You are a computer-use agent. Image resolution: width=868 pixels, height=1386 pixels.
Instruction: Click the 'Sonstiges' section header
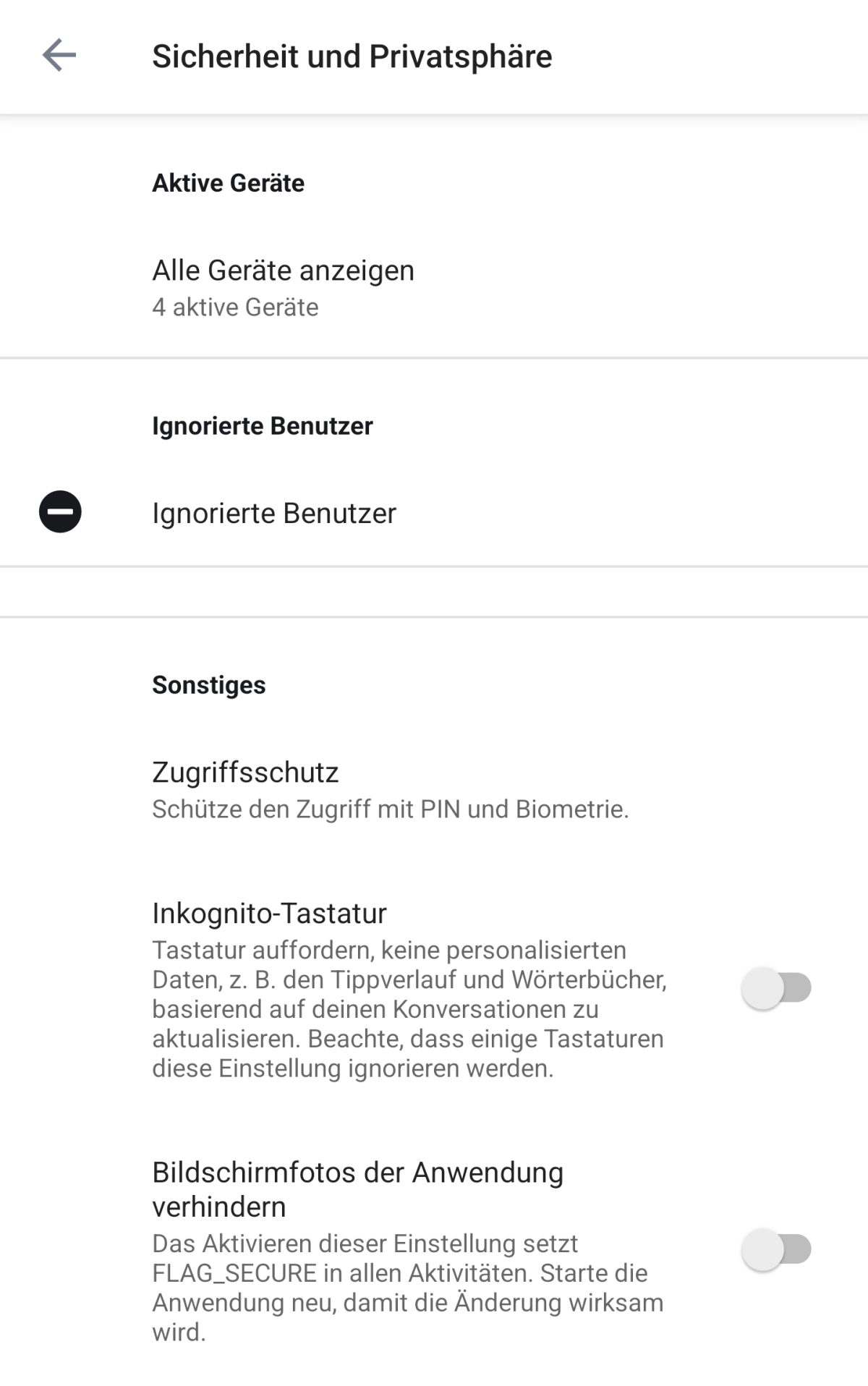point(208,685)
